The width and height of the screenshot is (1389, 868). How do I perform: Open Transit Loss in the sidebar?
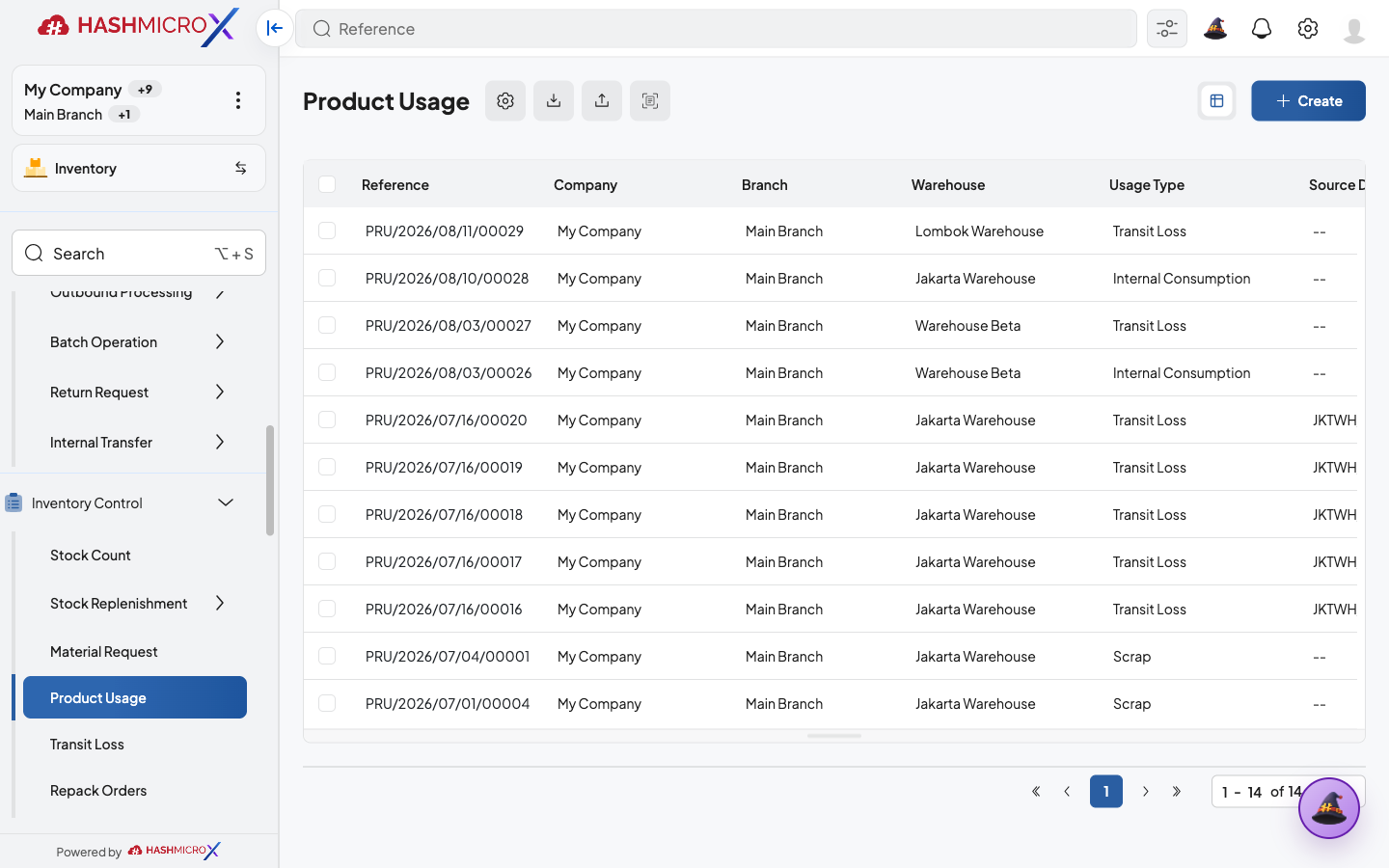(87, 745)
